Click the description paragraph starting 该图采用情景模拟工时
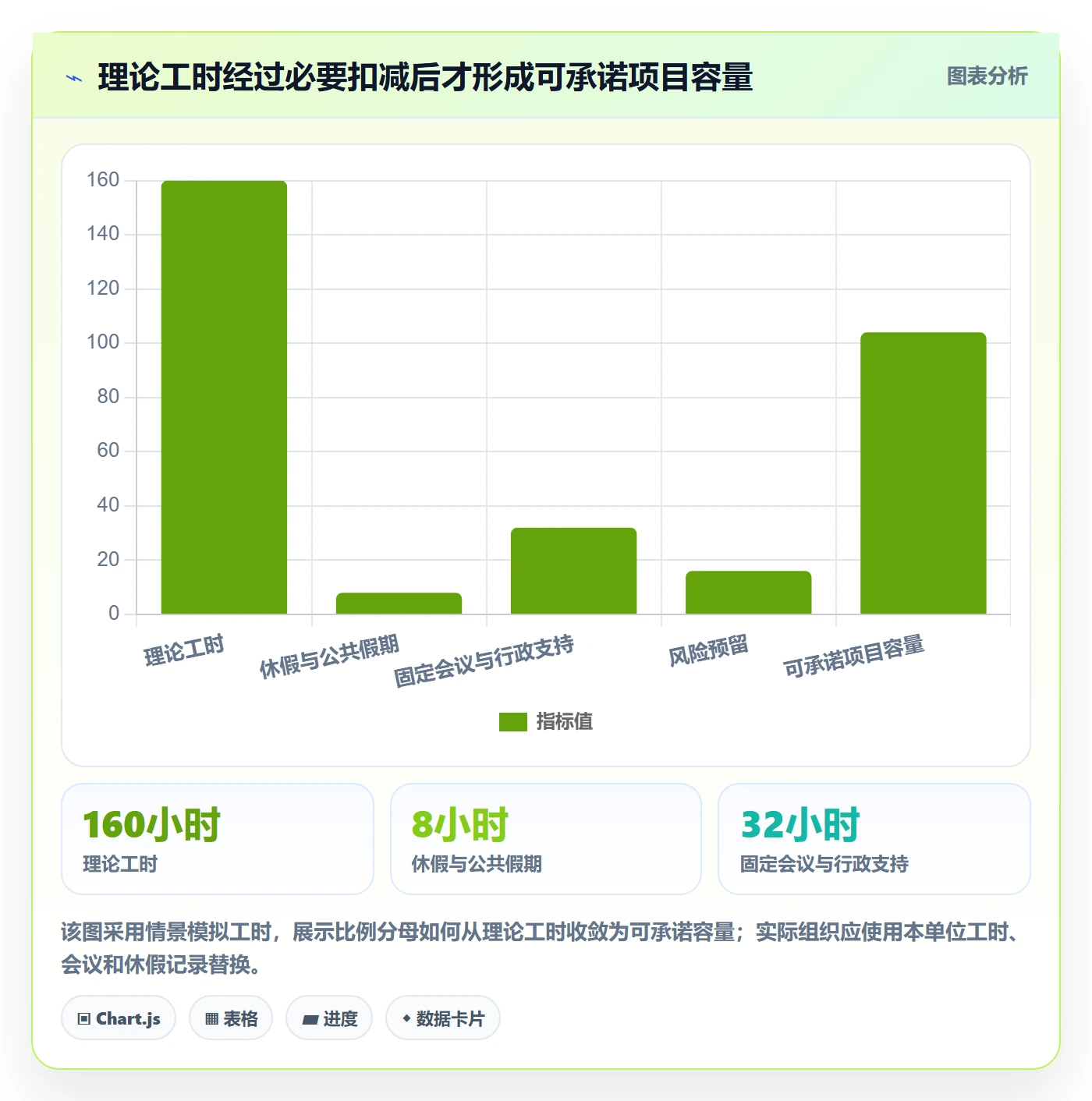Image resolution: width=1092 pixels, height=1101 pixels. pos(541,948)
